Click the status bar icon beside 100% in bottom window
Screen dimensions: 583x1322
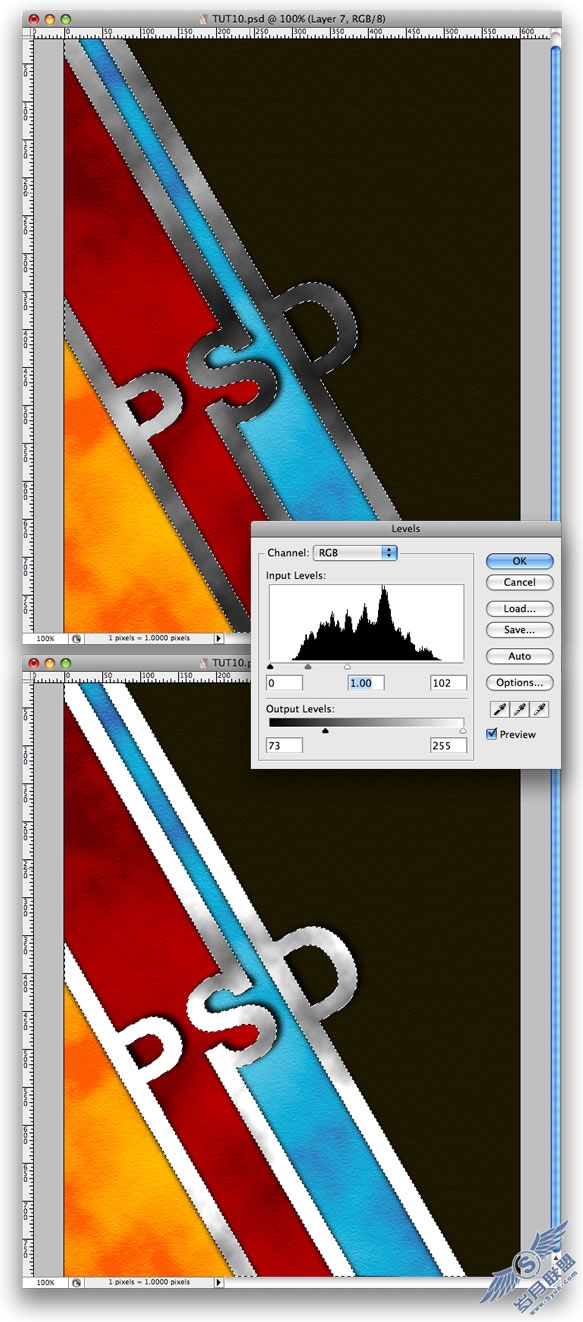coord(76,1281)
